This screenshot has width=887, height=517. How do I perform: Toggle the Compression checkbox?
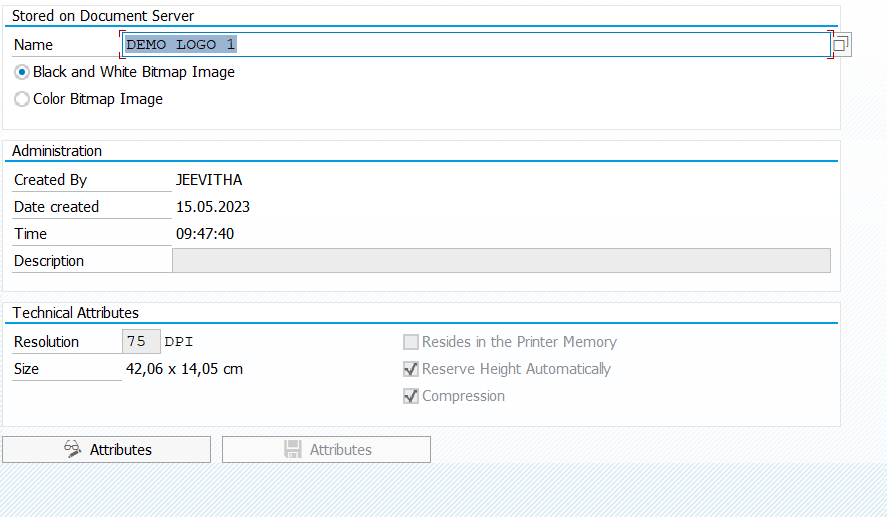coord(410,396)
